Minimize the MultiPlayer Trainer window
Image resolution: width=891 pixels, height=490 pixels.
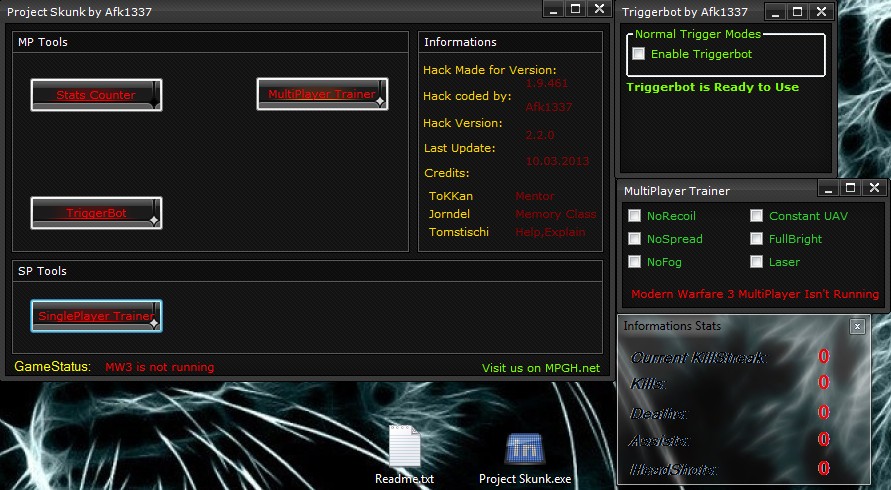[x=828, y=188]
